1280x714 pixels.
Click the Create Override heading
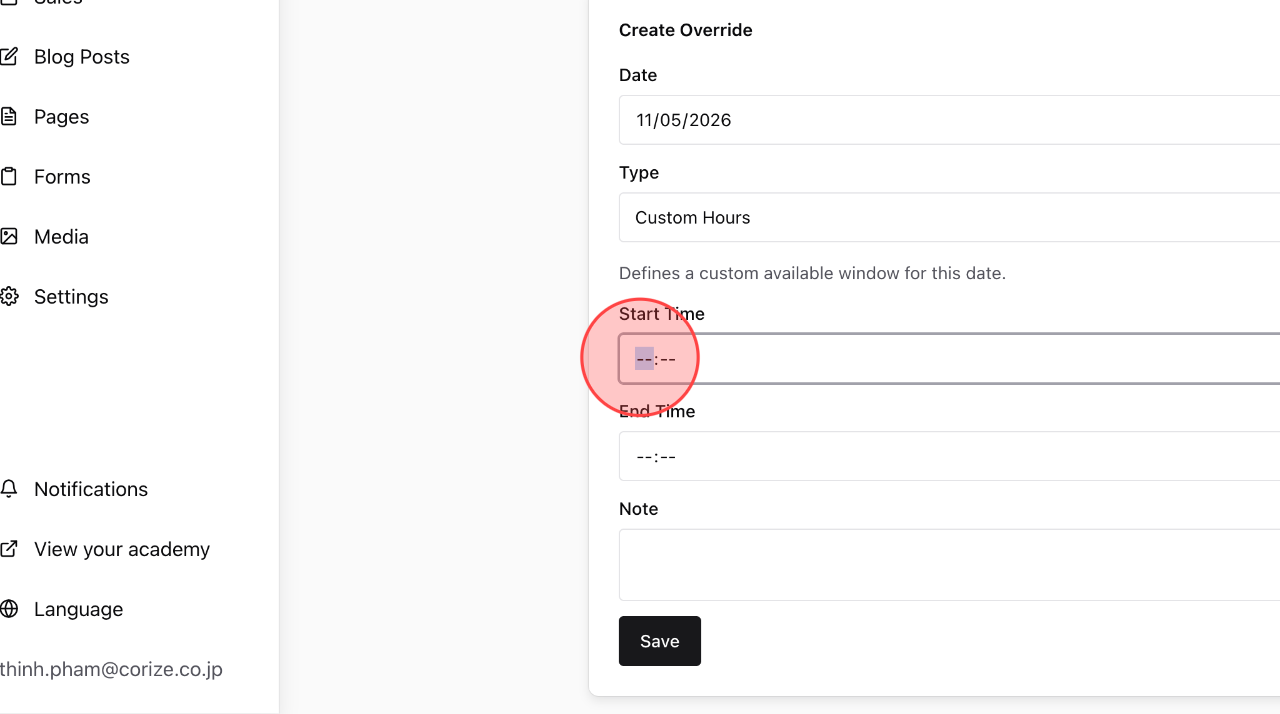(686, 30)
